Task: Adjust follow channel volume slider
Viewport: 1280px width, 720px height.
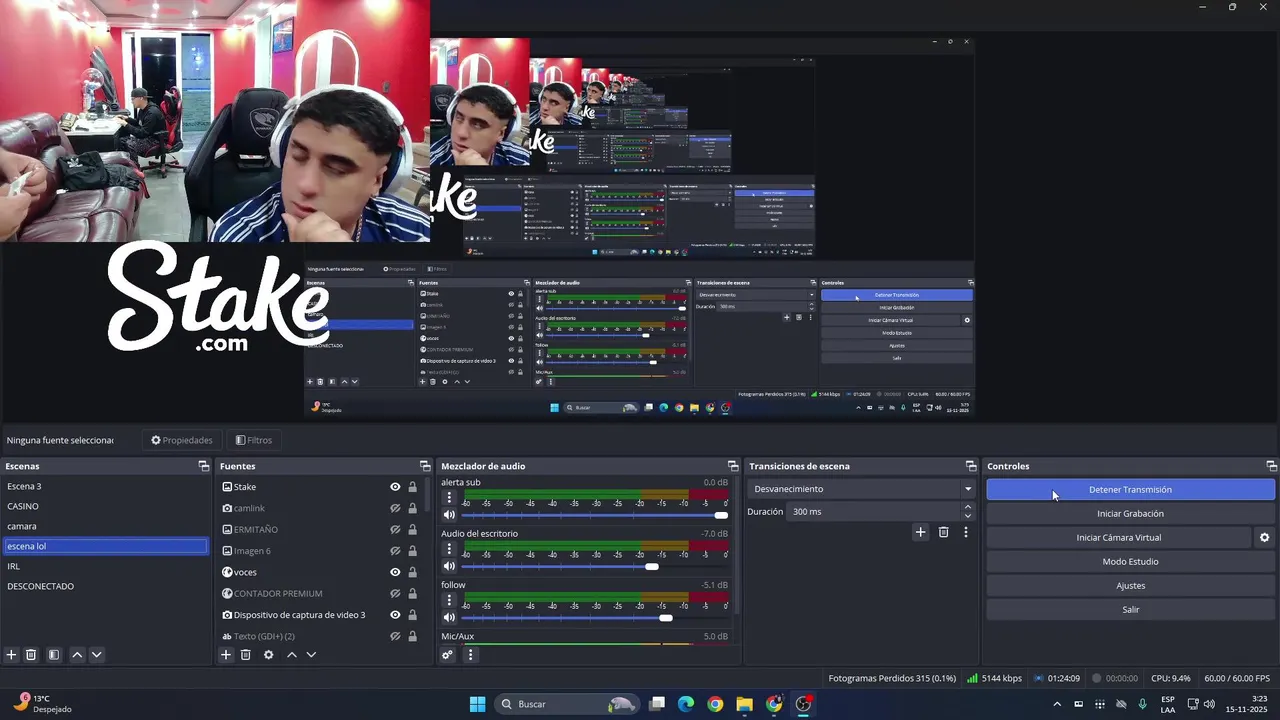Action: coord(595,618)
